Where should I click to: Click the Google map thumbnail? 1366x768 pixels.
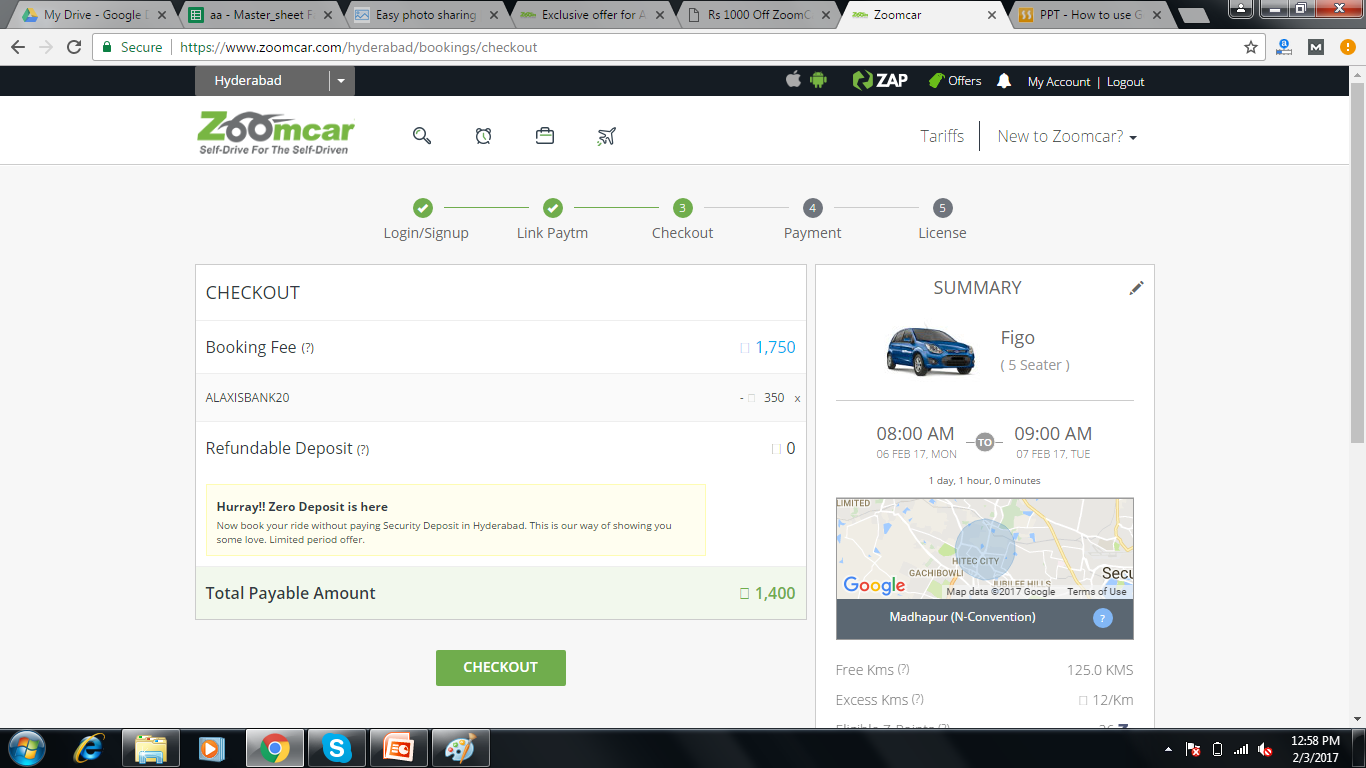click(985, 548)
